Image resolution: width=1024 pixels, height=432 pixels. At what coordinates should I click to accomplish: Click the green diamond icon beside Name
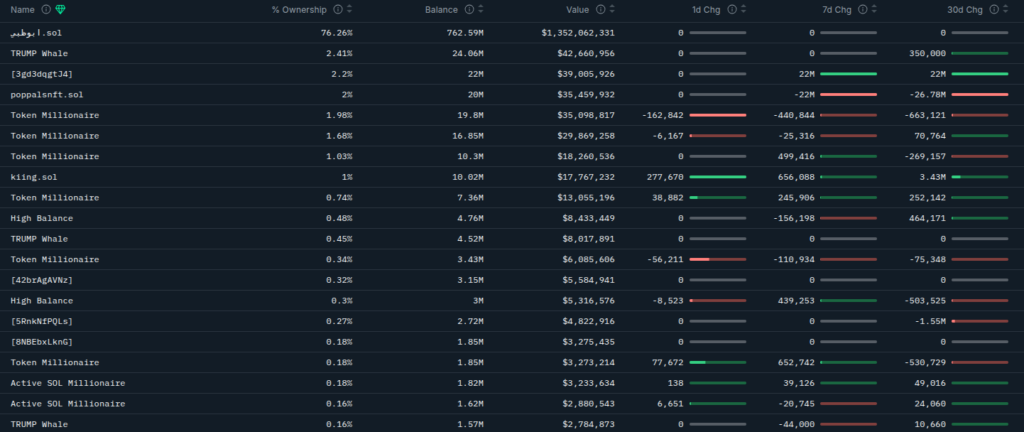coord(61,10)
